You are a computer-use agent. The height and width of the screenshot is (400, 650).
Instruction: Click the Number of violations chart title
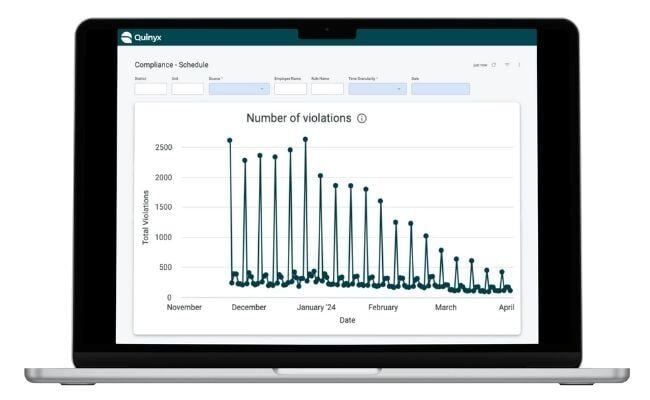coord(298,118)
